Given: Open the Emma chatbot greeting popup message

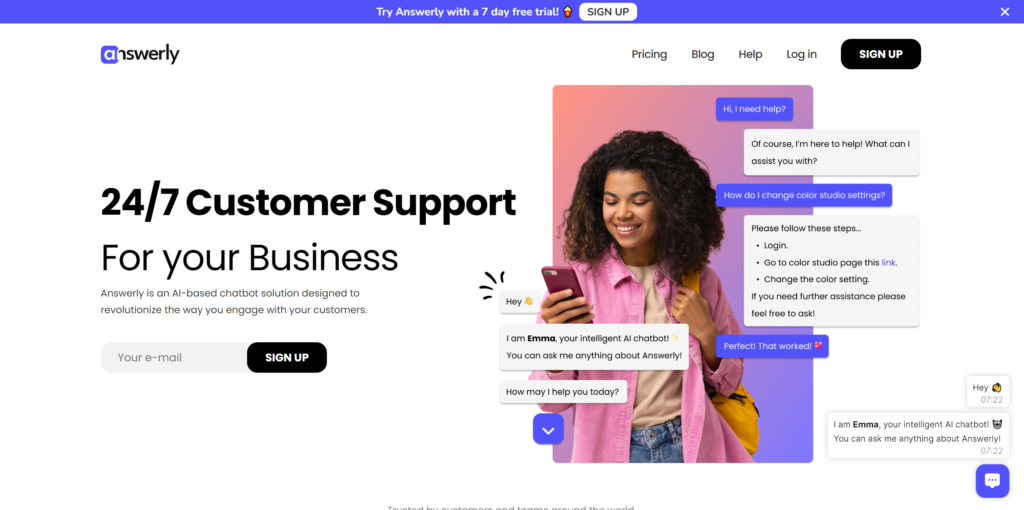Looking at the screenshot, I should pyautogui.click(x=918, y=436).
